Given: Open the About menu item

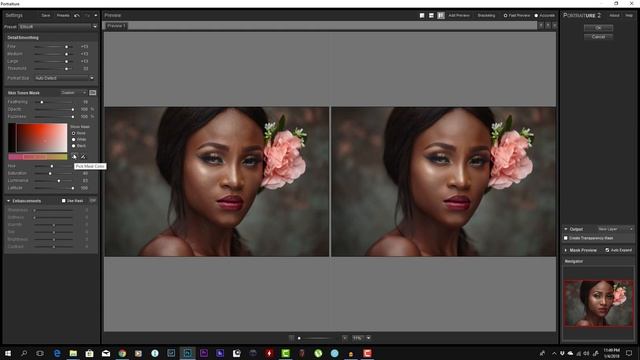Looking at the screenshot, I should pos(614,16).
